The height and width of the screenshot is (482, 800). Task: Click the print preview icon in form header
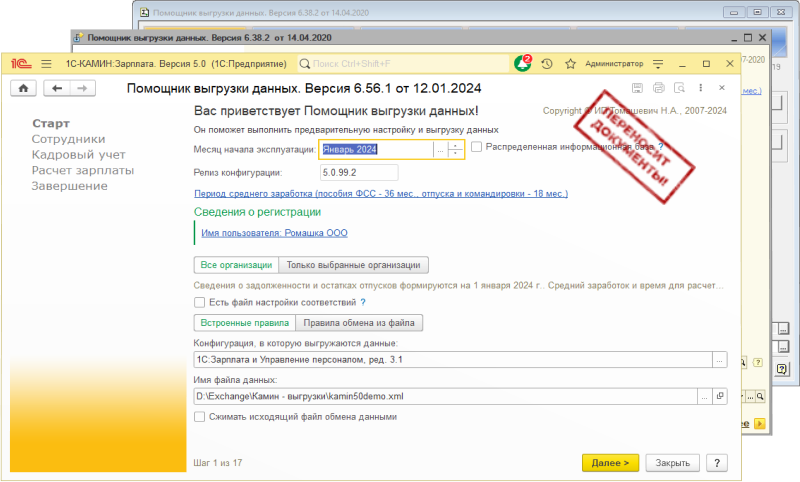(680, 88)
